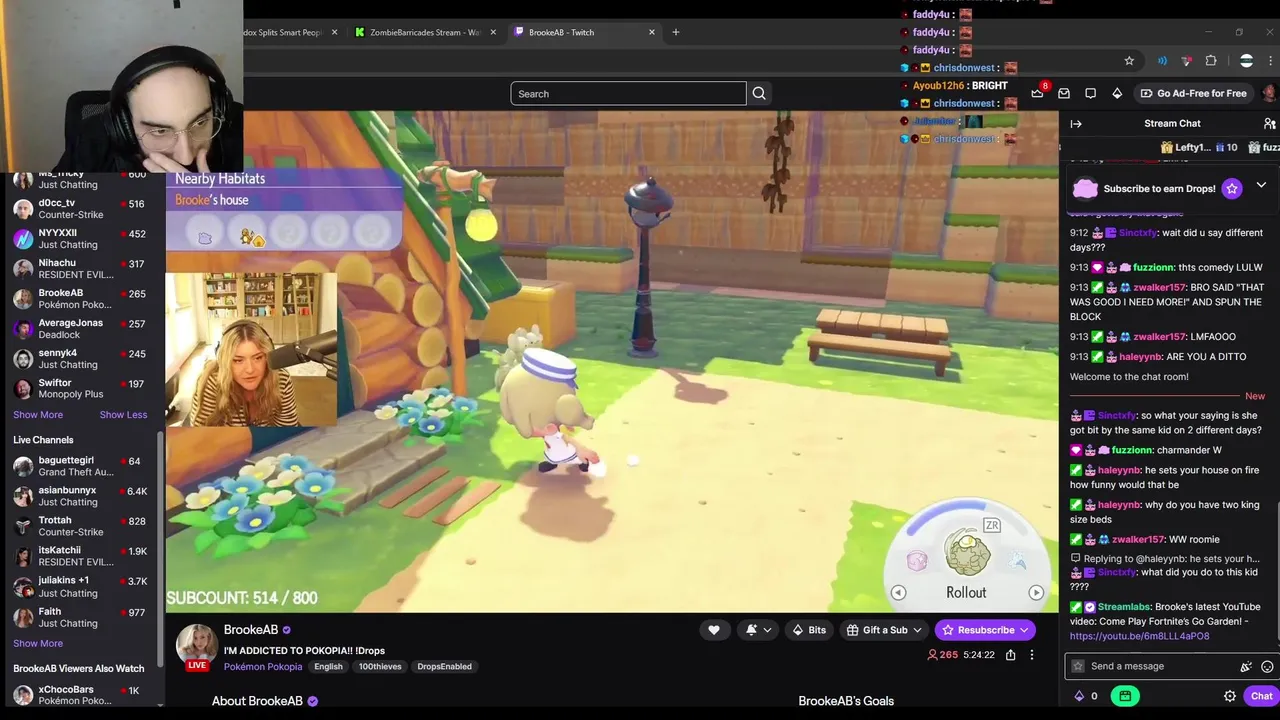
Task: Click Show Less in sidebar
Action: pyautogui.click(x=123, y=415)
